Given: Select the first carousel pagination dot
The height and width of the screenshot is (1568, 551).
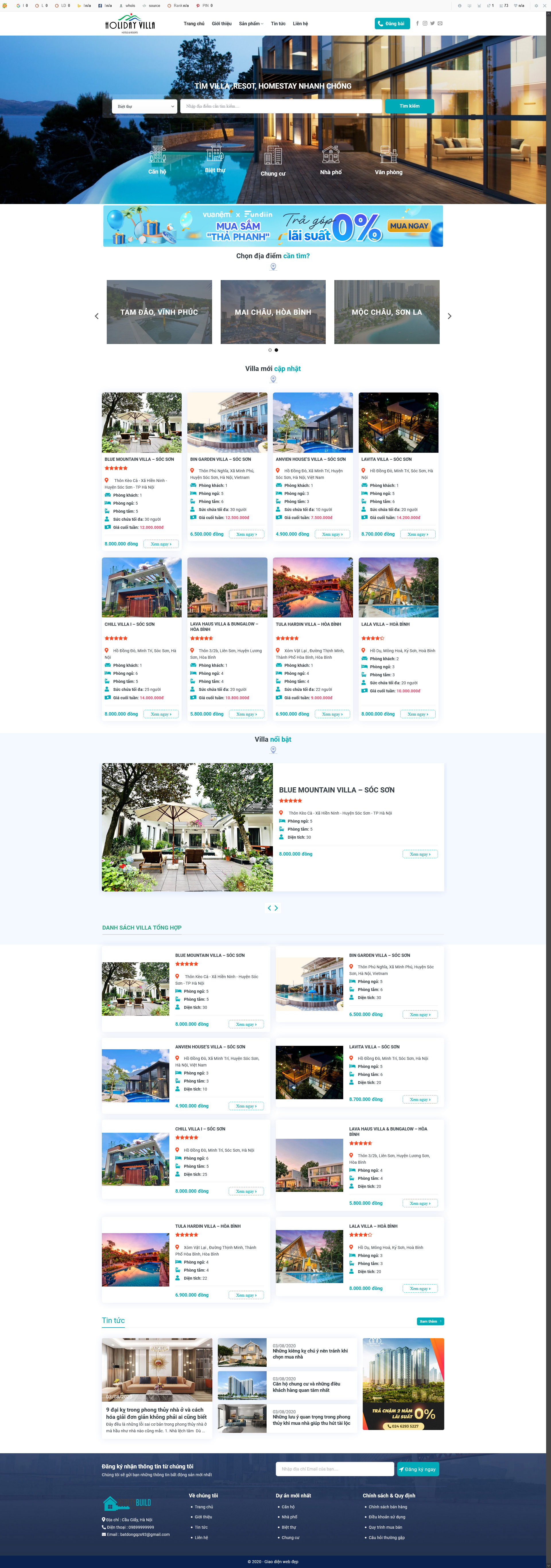Looking at the screenshot, I should pos(270,350).
